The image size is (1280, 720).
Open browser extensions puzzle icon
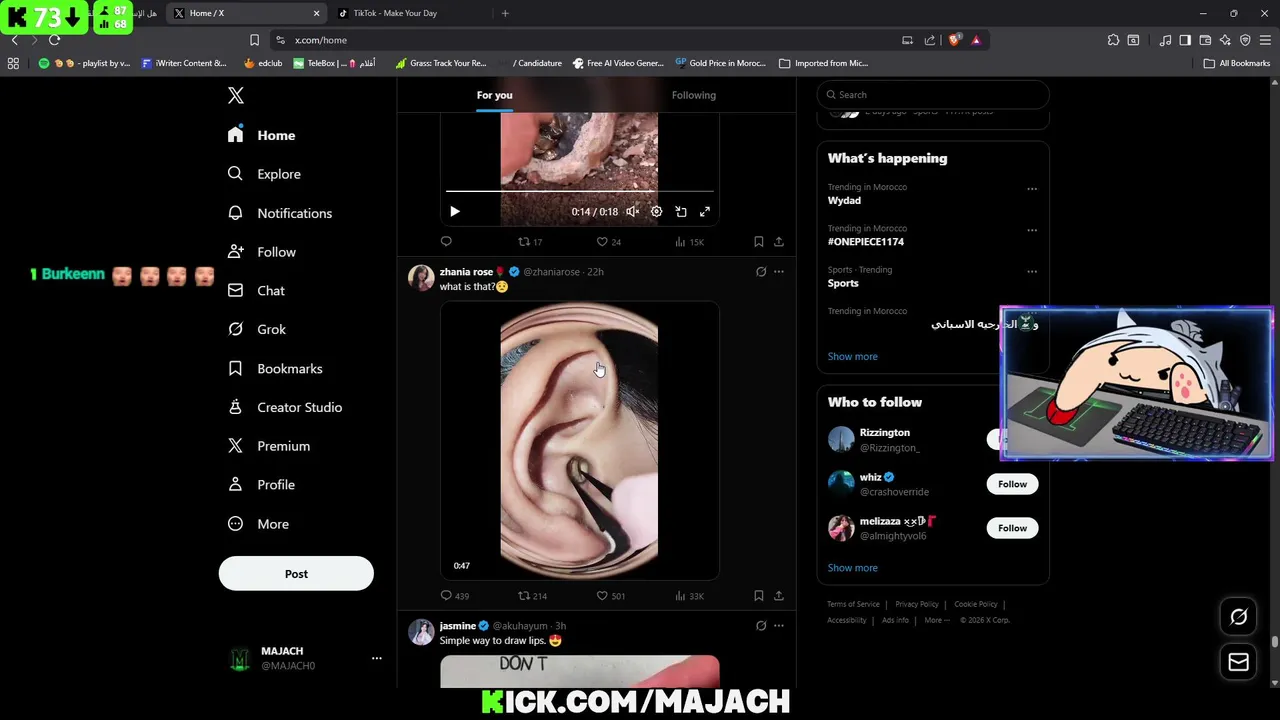tap(1113, 40)
